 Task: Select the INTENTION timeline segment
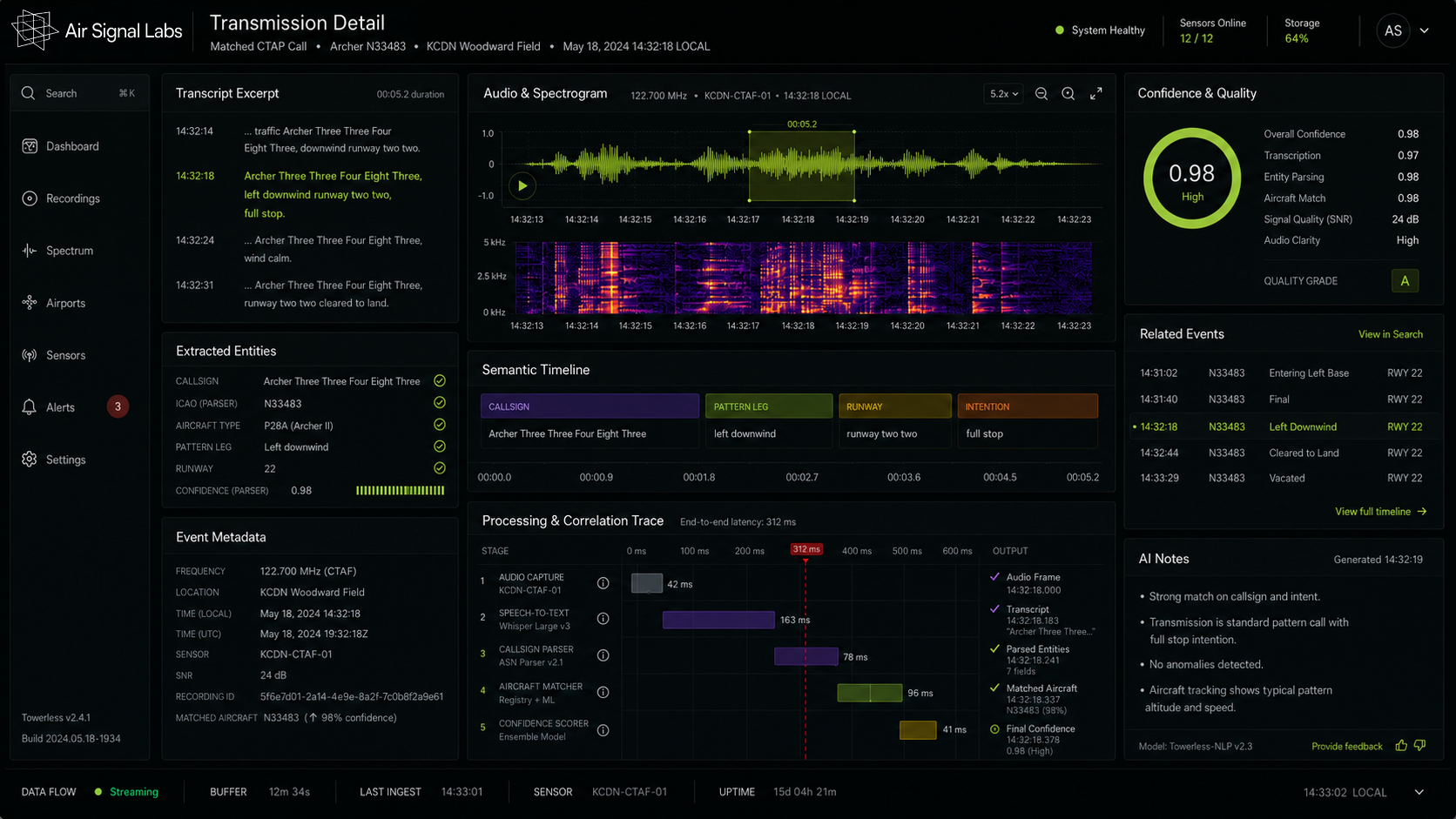[1028, 406]
